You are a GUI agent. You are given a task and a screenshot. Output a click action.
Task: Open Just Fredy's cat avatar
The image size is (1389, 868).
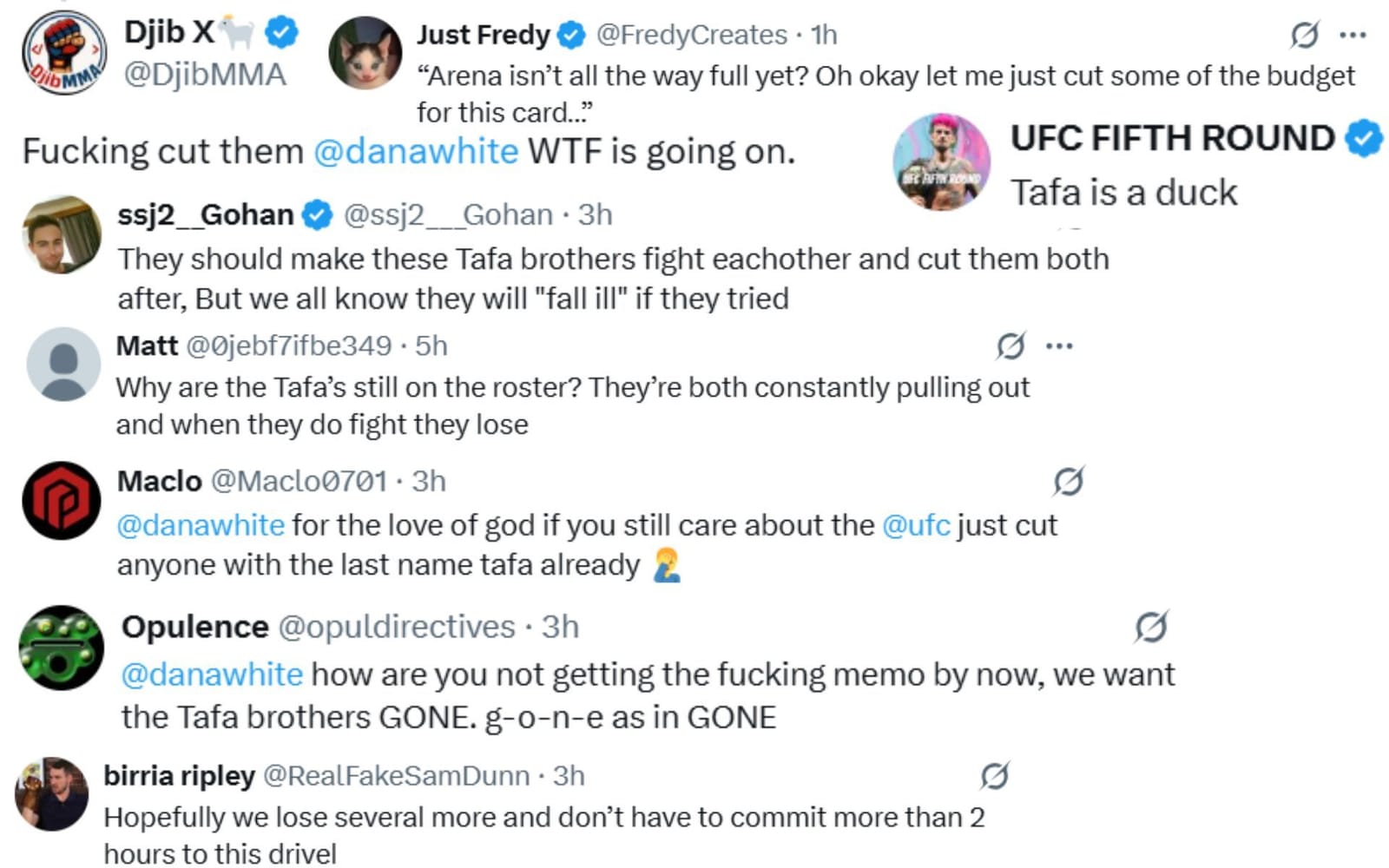pos(365,54)
